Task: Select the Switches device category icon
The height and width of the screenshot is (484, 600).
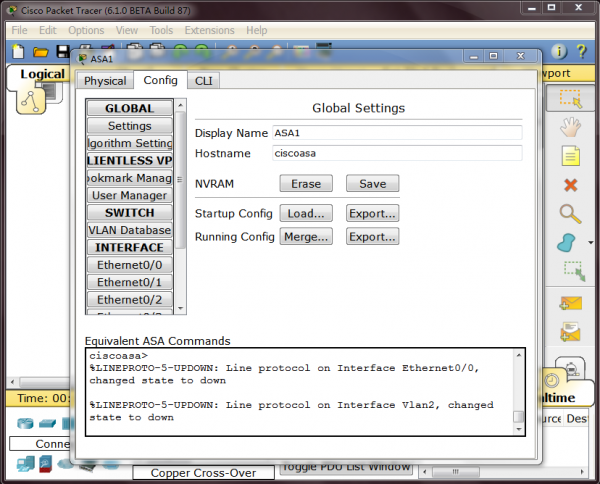Action: click(x=47, y=424)
